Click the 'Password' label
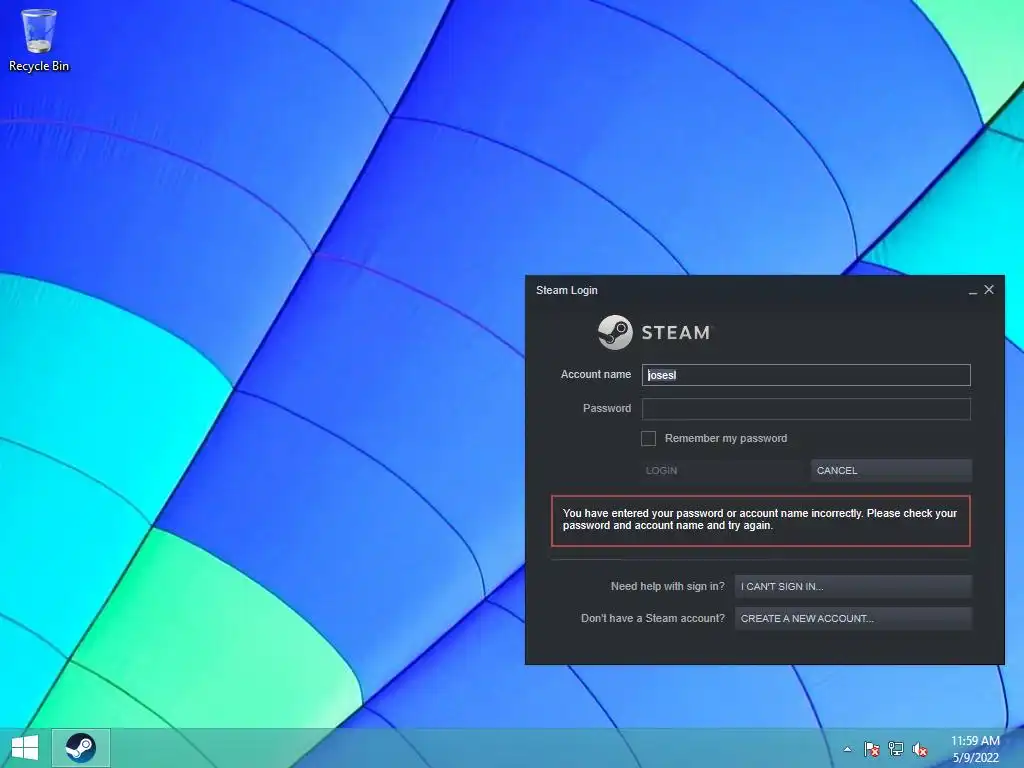 [x=607, y=408]
